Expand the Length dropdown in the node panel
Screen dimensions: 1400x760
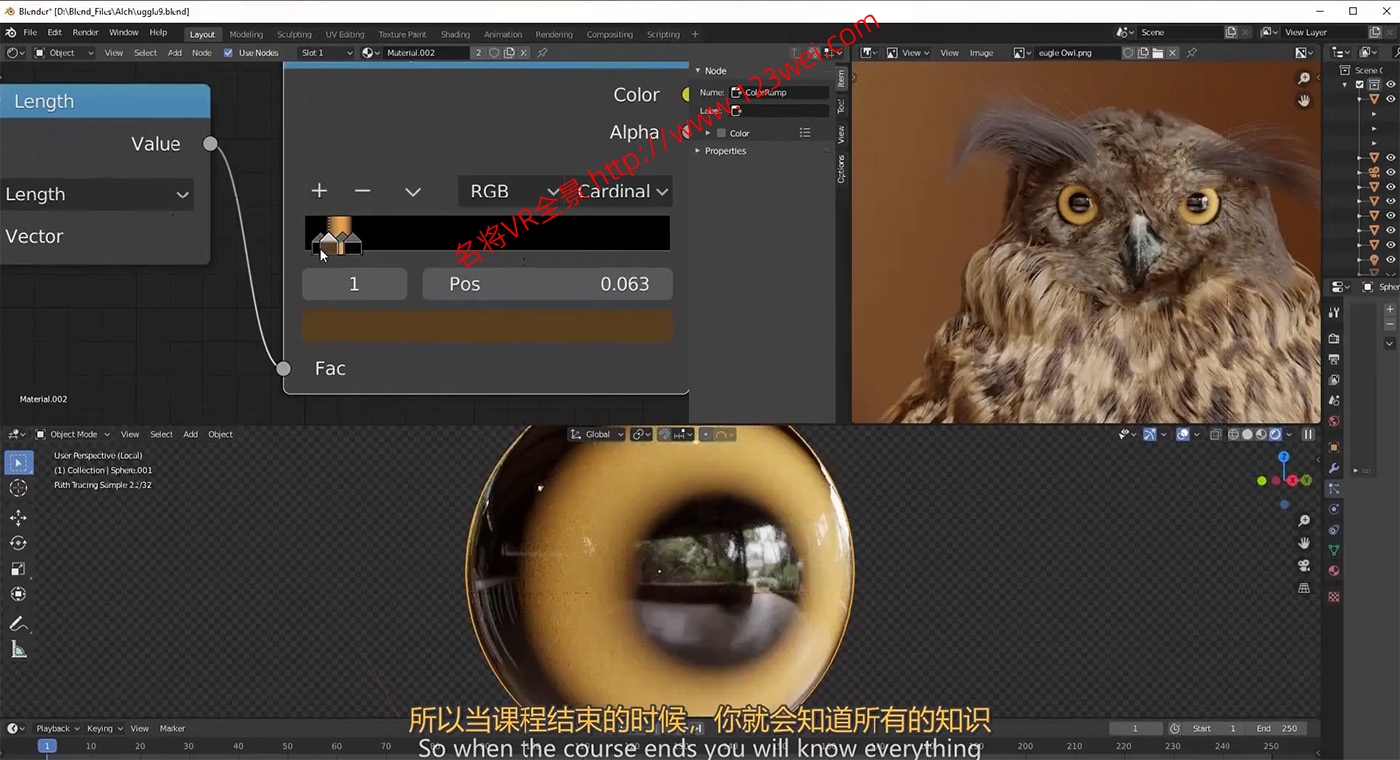click(x=97, y=194)
